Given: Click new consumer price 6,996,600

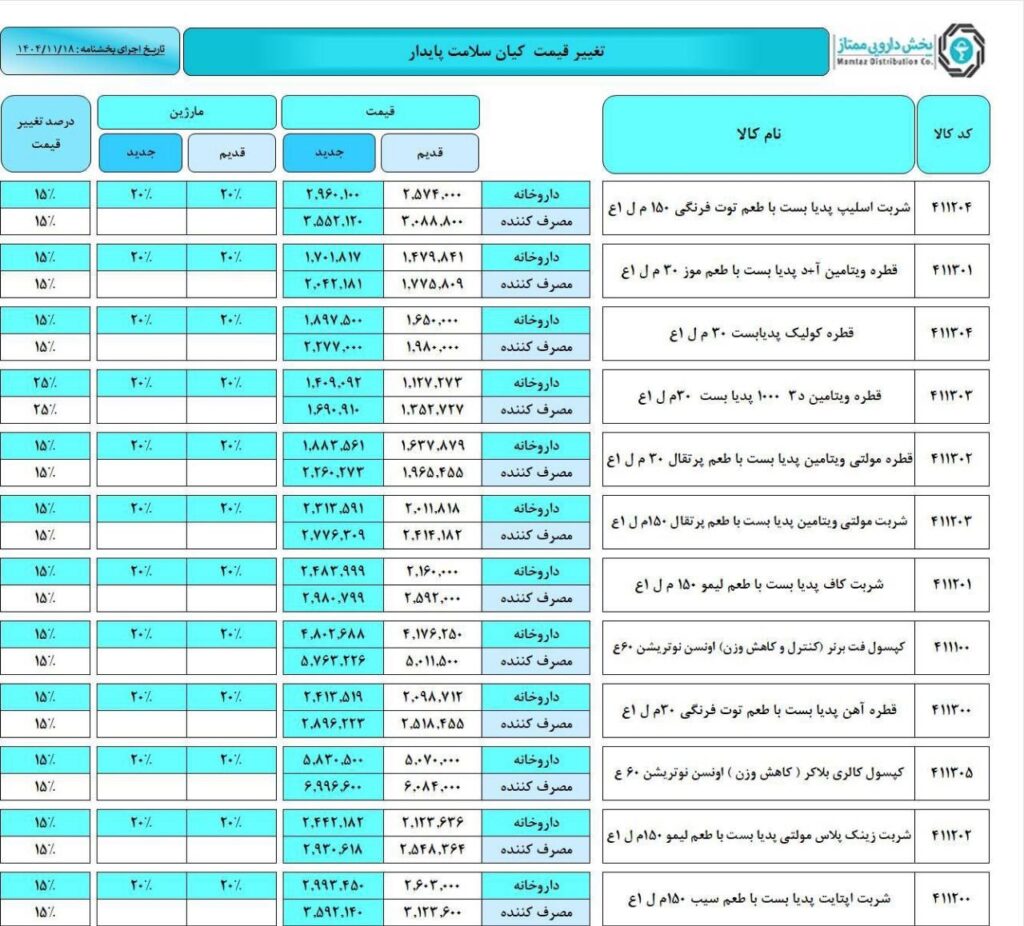Looking at the screenshot, I should coord(333,787).
